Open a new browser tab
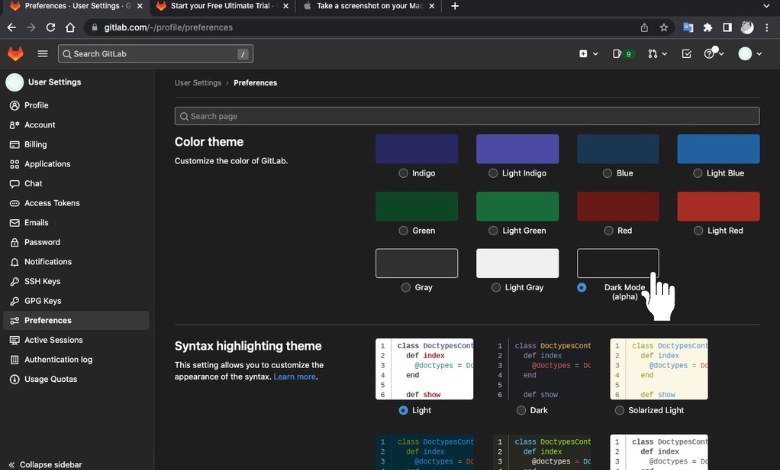This screenshot has height=470, width=780. pyautogui.click(x=455, y=6)
